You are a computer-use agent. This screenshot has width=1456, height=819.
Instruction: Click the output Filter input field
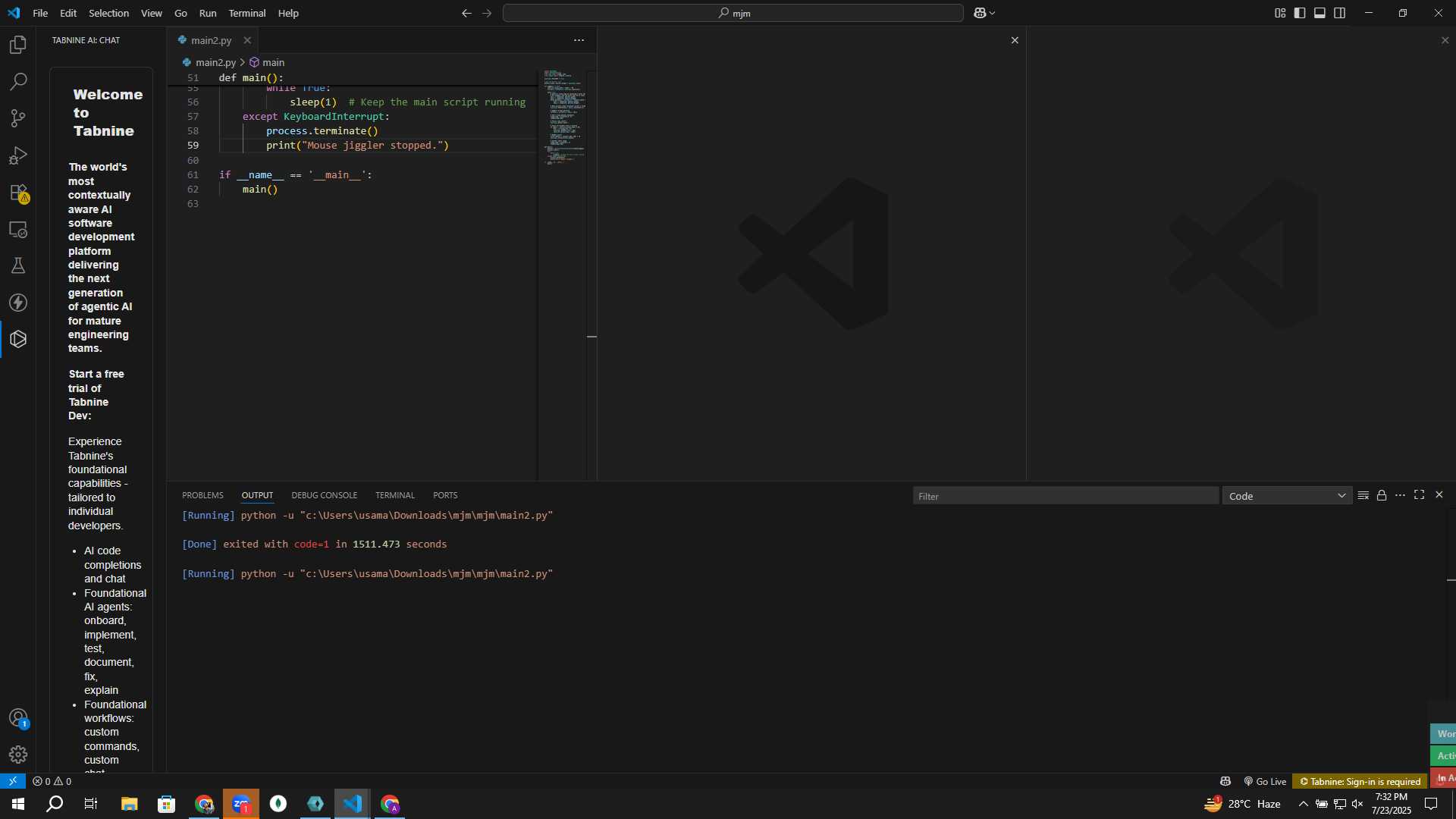pos(1065,496)
